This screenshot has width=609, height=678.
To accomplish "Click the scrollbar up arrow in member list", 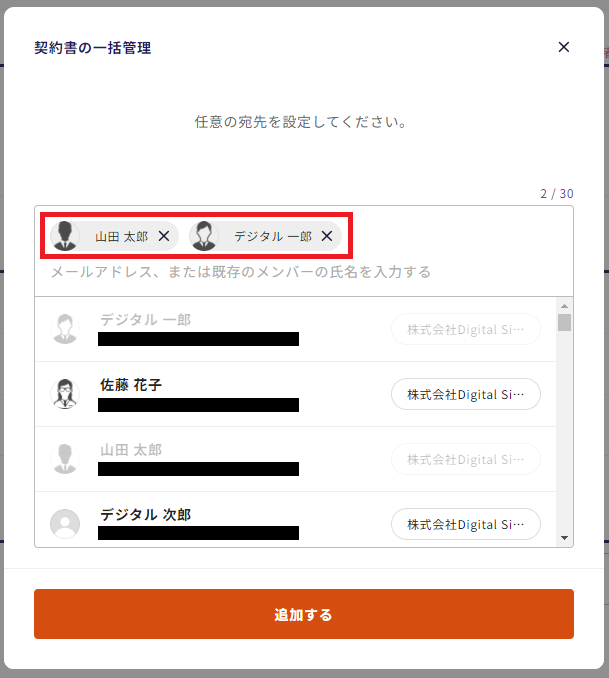I will [x=564, y=306].
